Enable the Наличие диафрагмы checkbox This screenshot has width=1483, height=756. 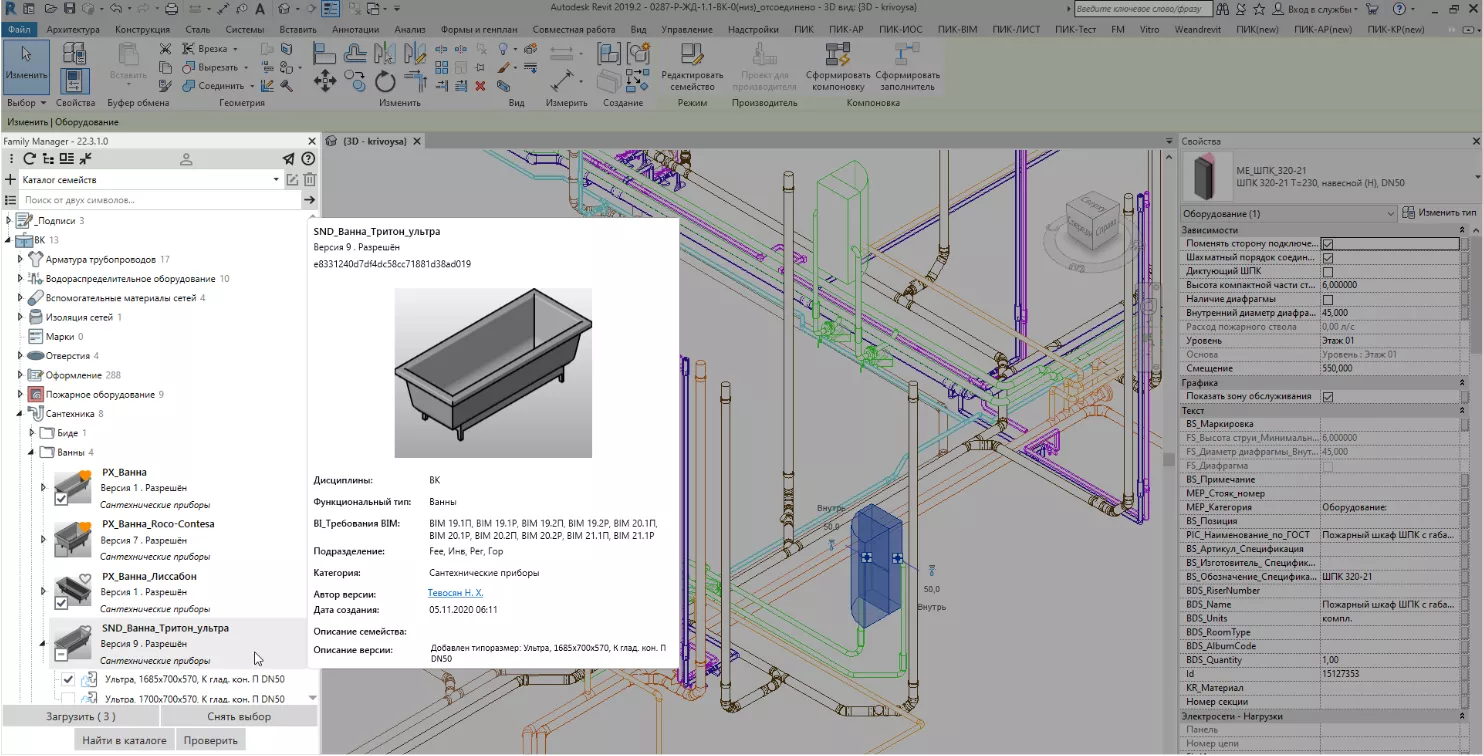pyautogui.click(x=1327, y=299)
